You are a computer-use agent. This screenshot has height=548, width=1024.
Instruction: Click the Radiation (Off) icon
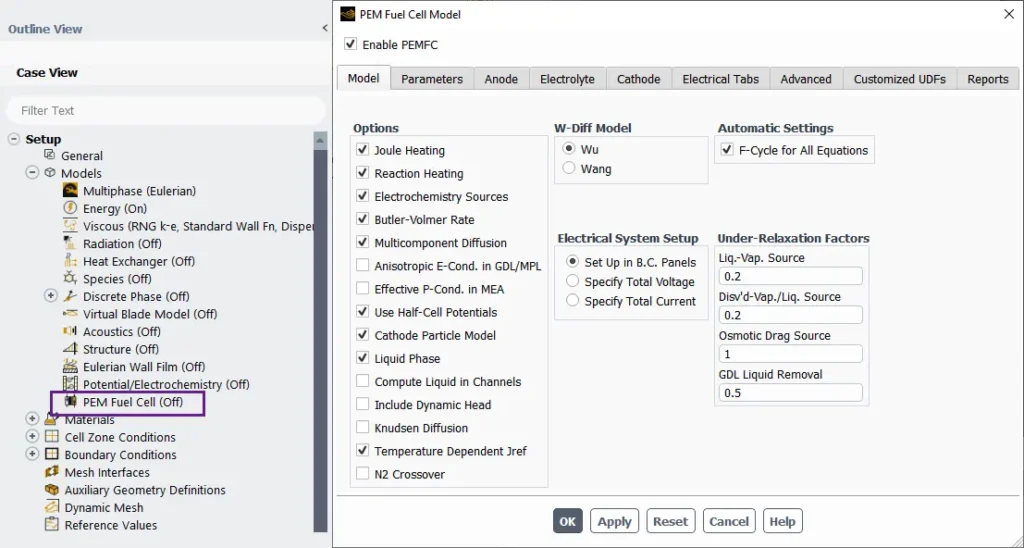tap(70, 243)
